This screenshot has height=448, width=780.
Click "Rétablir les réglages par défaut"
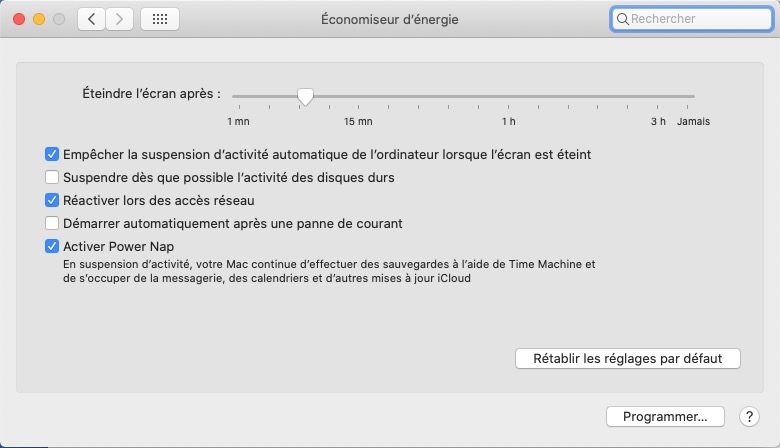click(x=627, y=358)
